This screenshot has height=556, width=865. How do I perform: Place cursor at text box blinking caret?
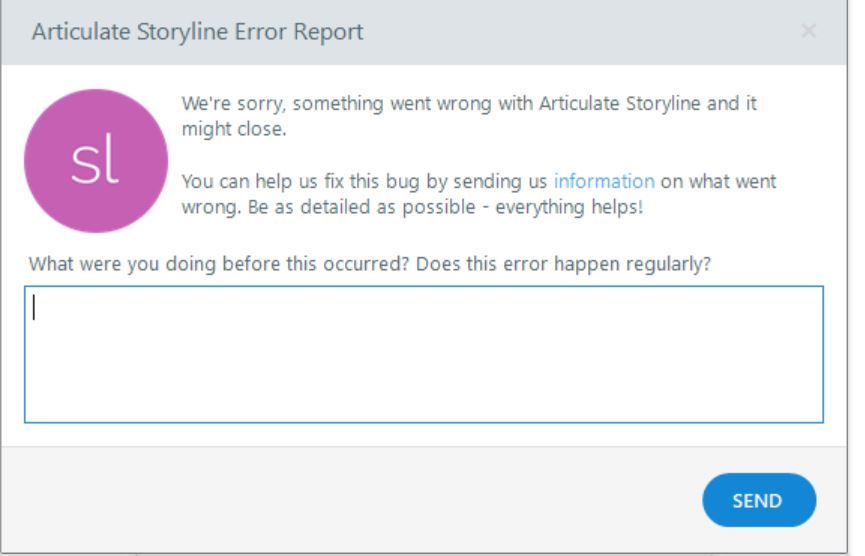(x=35, y=307)
